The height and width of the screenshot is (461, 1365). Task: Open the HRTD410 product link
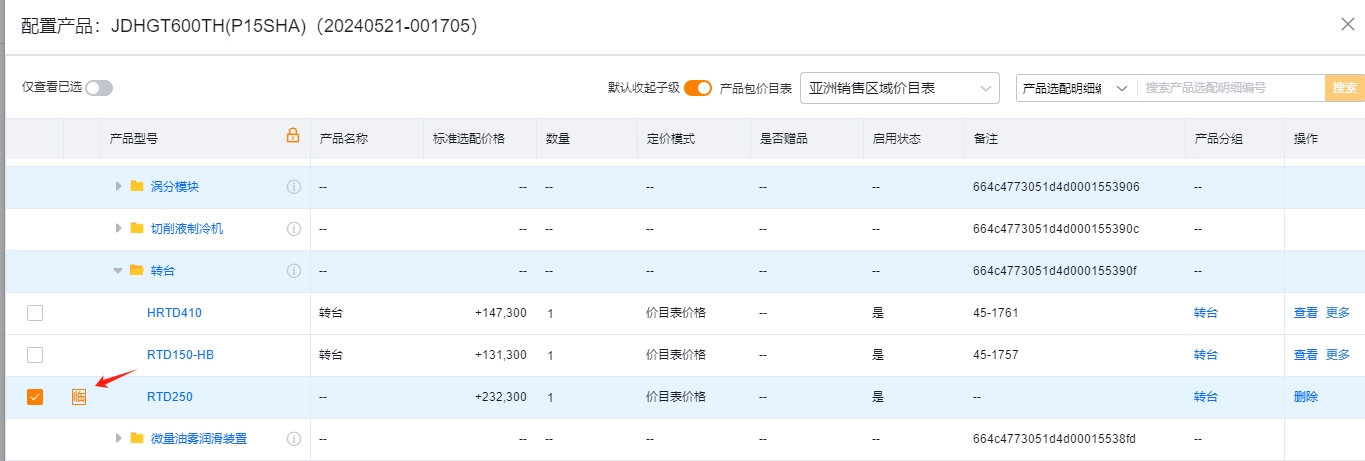174,313
